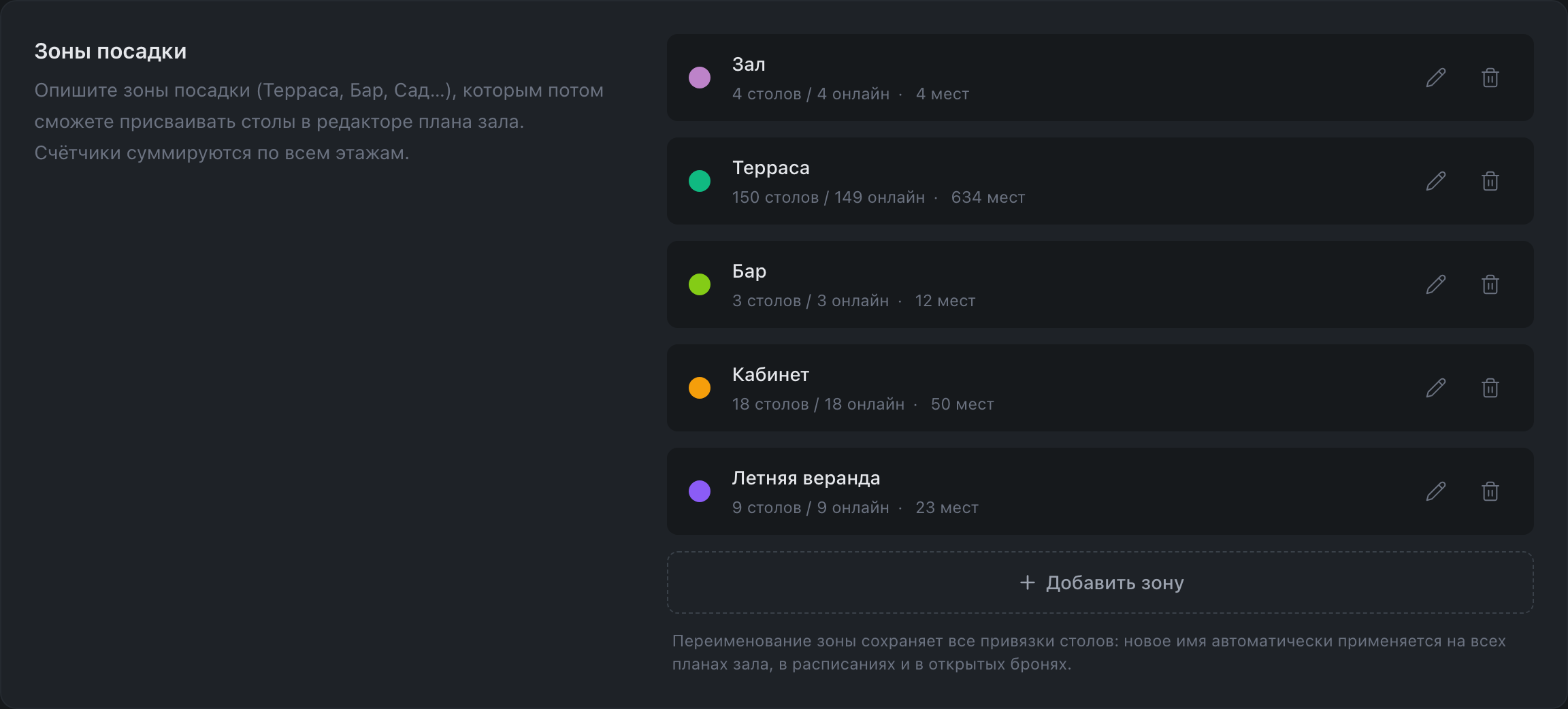Viewport: 1568px width, 709px height.
Task: Click the zone name Бар
Action: click(x=749, y=271)
